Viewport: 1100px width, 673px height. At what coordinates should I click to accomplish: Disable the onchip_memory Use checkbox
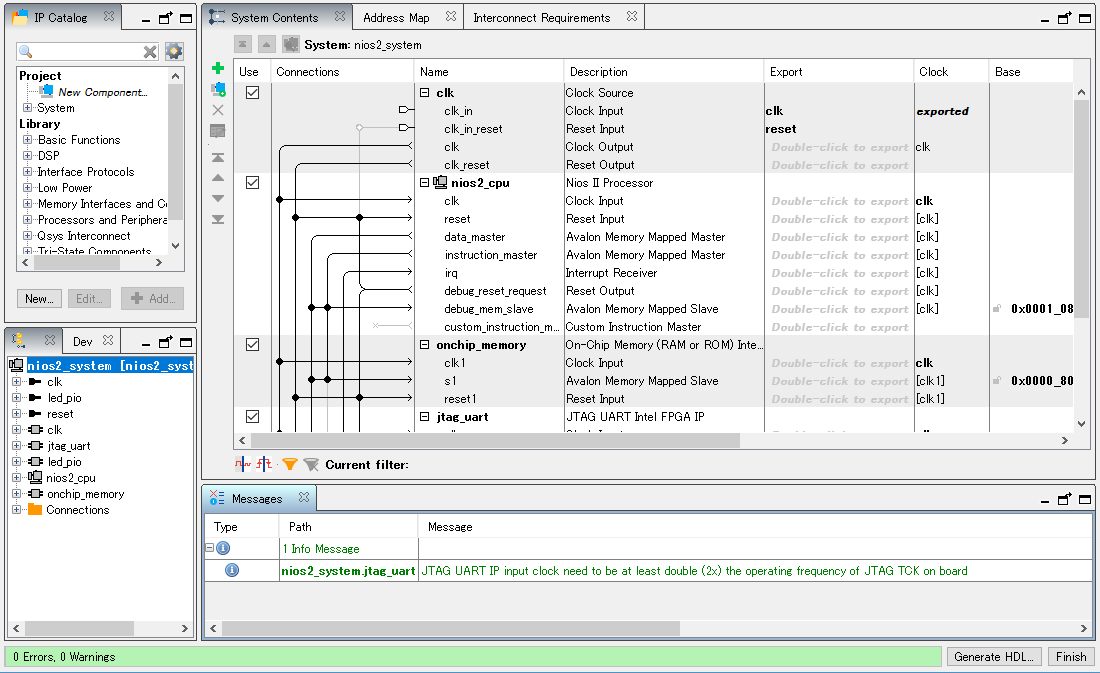tap(252, 345)
